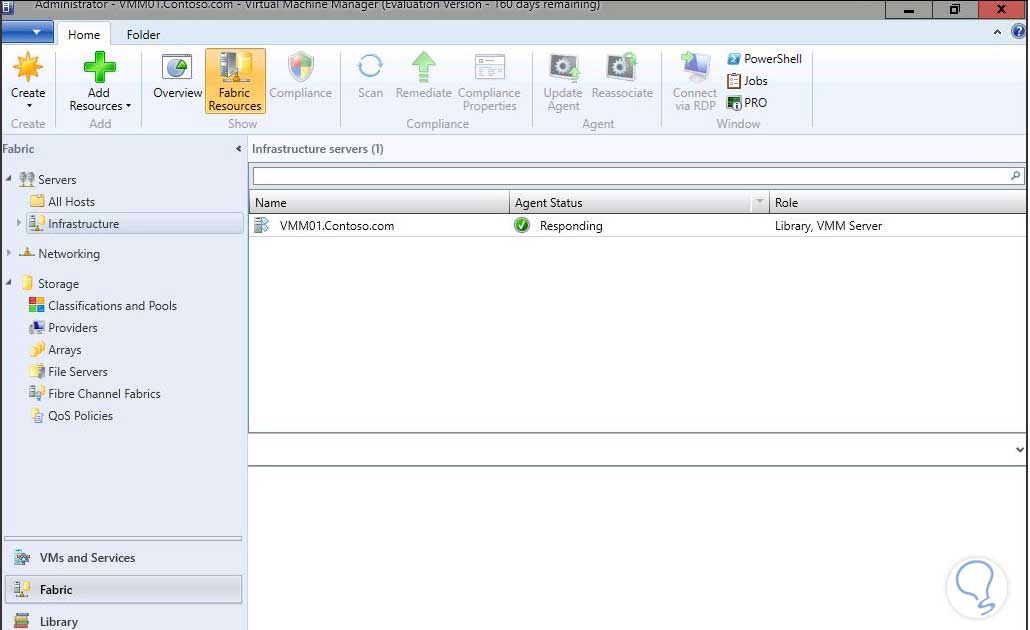Open the Overview view
Viewport: 1030px width, 630px height.
click(x=177, y=76)
